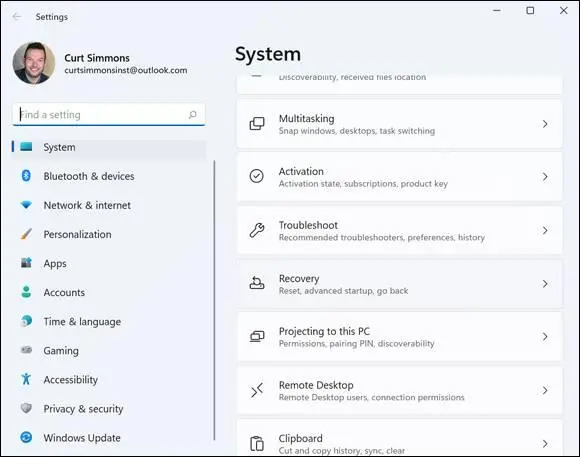Click the curtsimmonsinst@outlook.com email
This screenshot has width=580, height=457.
tap(126, 70)
